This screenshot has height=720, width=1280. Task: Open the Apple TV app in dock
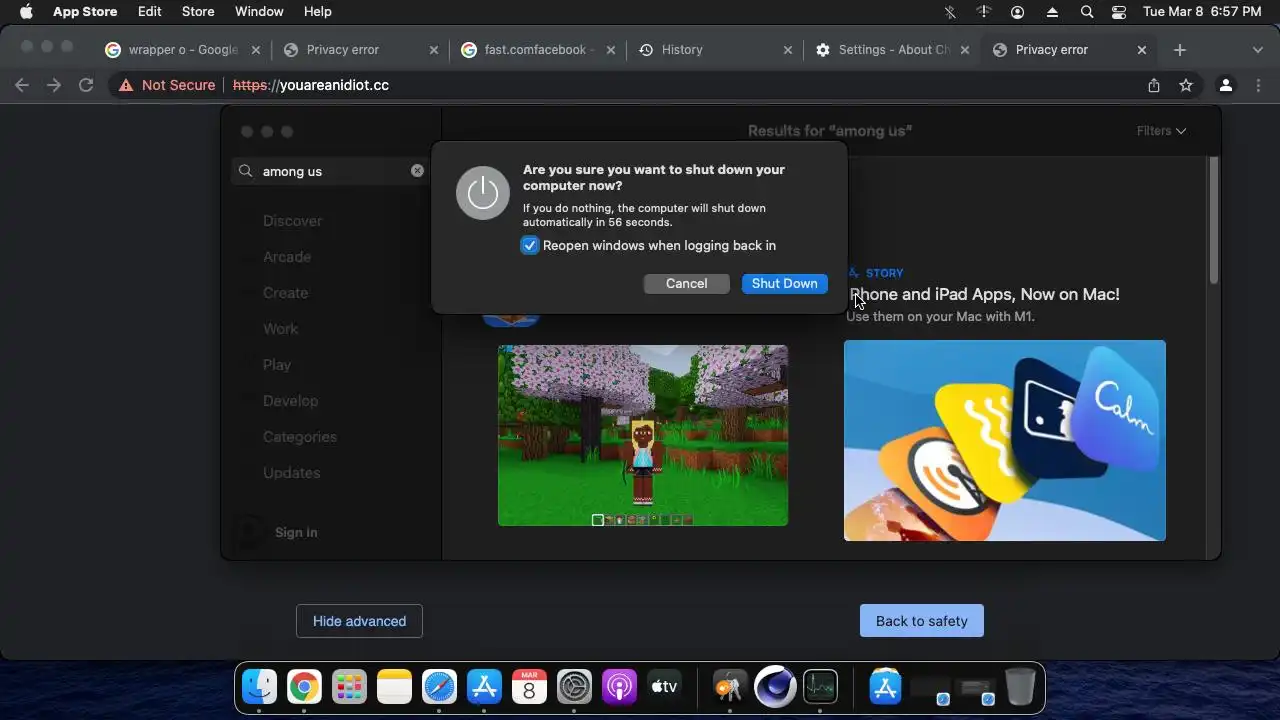point(665,687)
